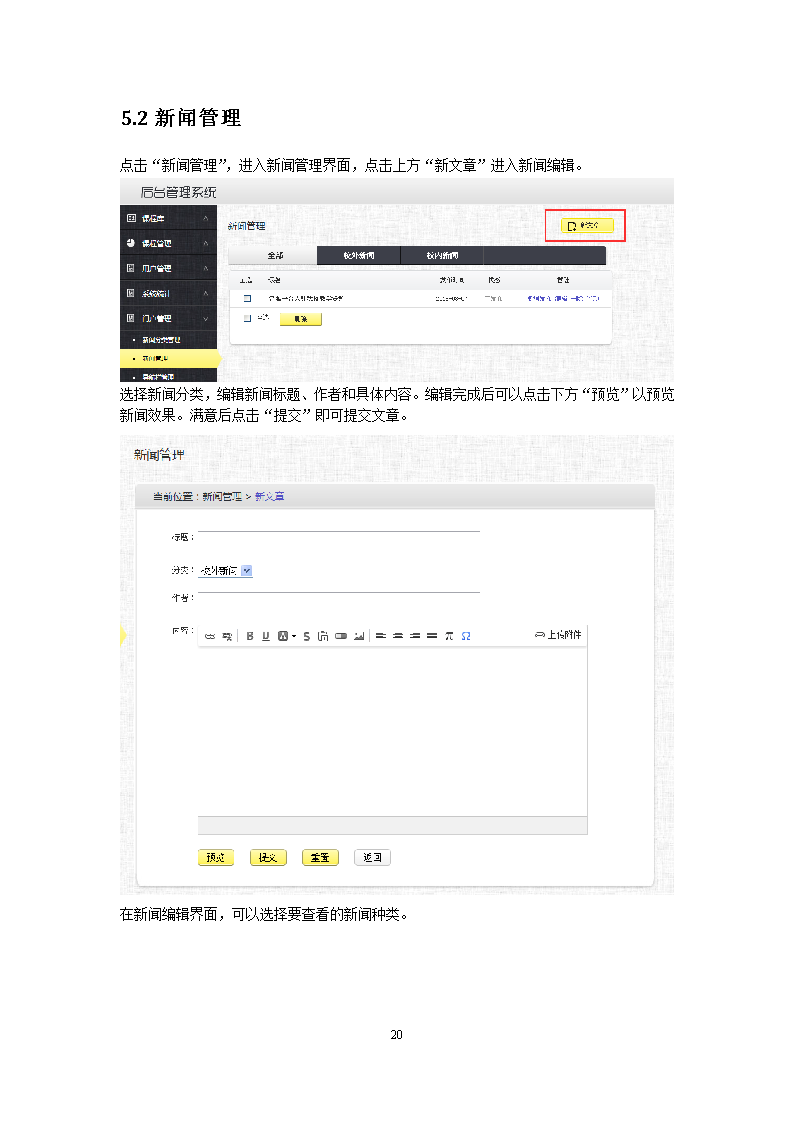Align content text to the left
This screenshot has width=793, height=1122.
click(x=381, y=636)
